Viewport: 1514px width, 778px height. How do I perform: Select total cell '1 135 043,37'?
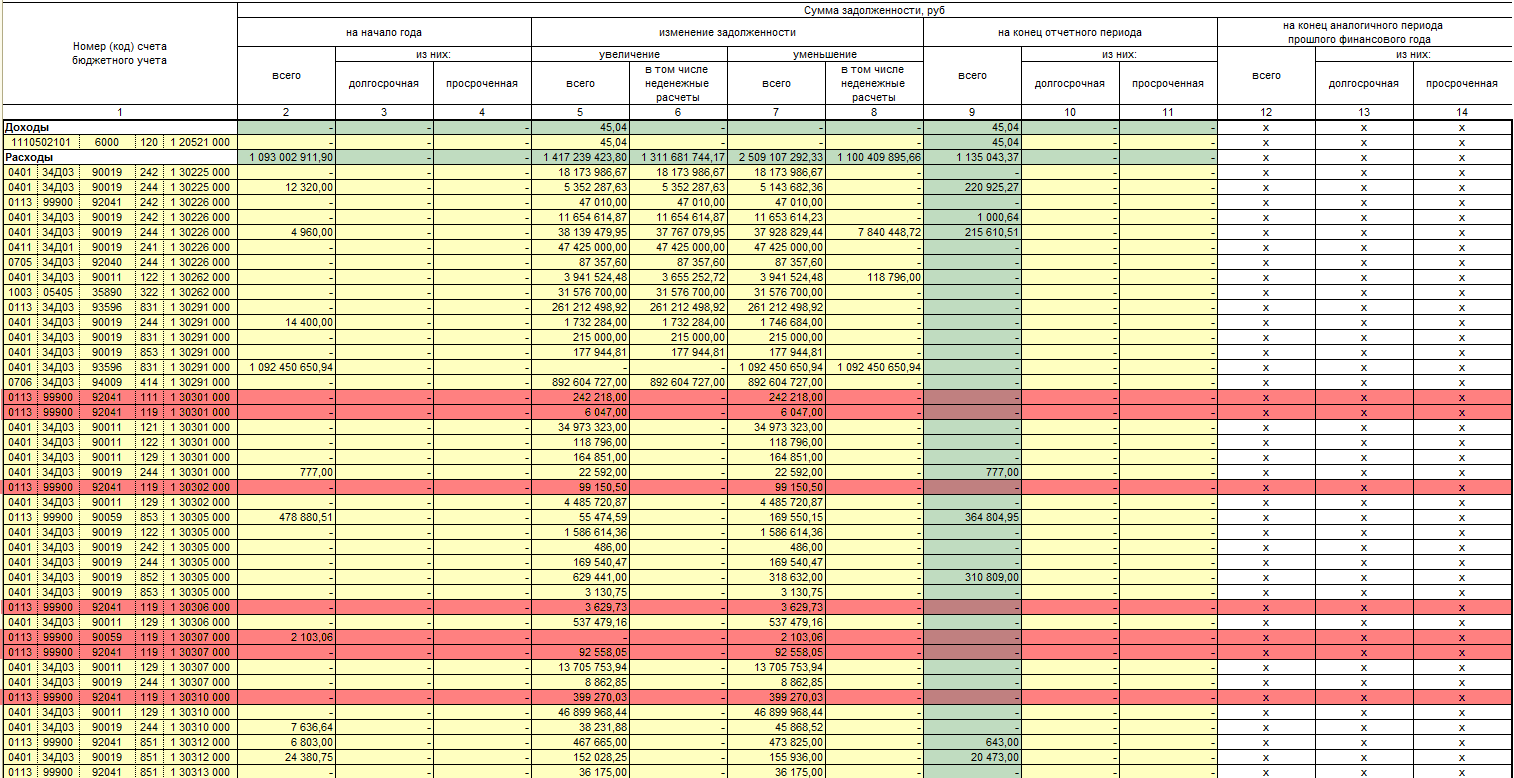pyautogui.click(x=972, y=157)
